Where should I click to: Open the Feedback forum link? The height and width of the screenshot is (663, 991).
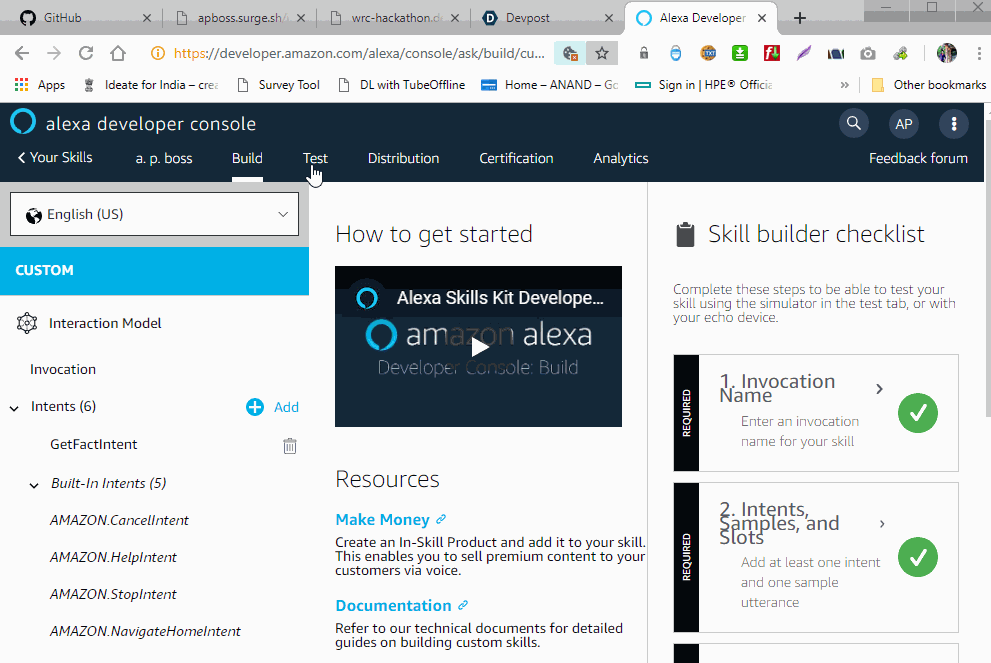tap(918, 158)
